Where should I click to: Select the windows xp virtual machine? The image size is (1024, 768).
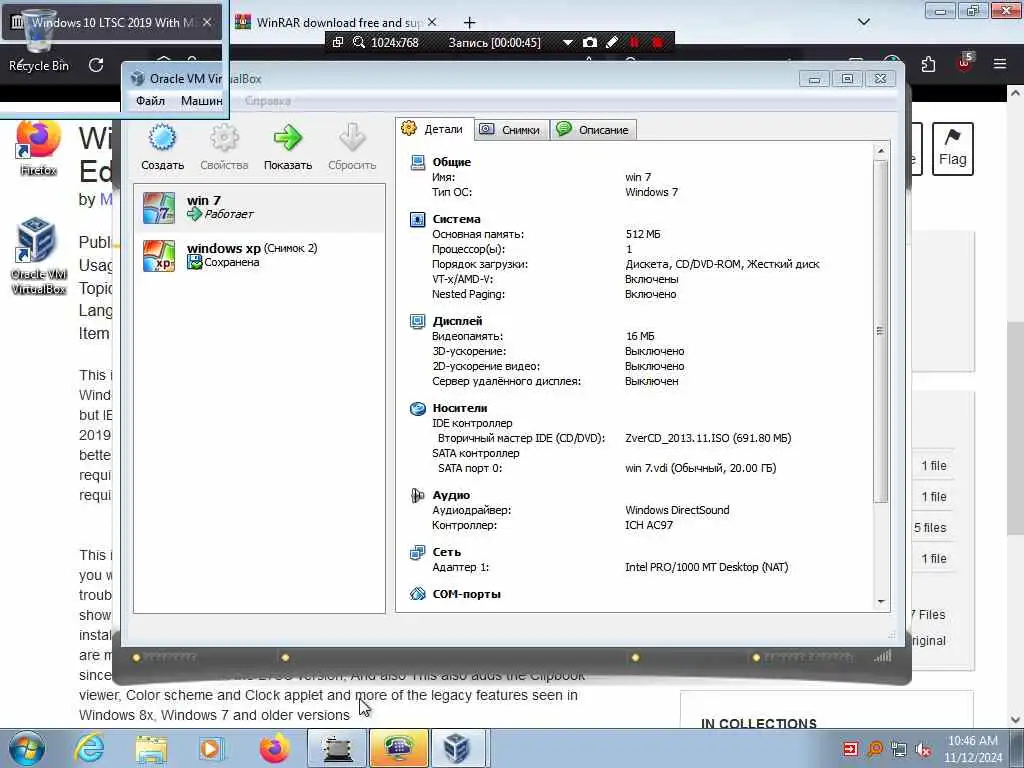pyautogui.click(x=259, y=255)
